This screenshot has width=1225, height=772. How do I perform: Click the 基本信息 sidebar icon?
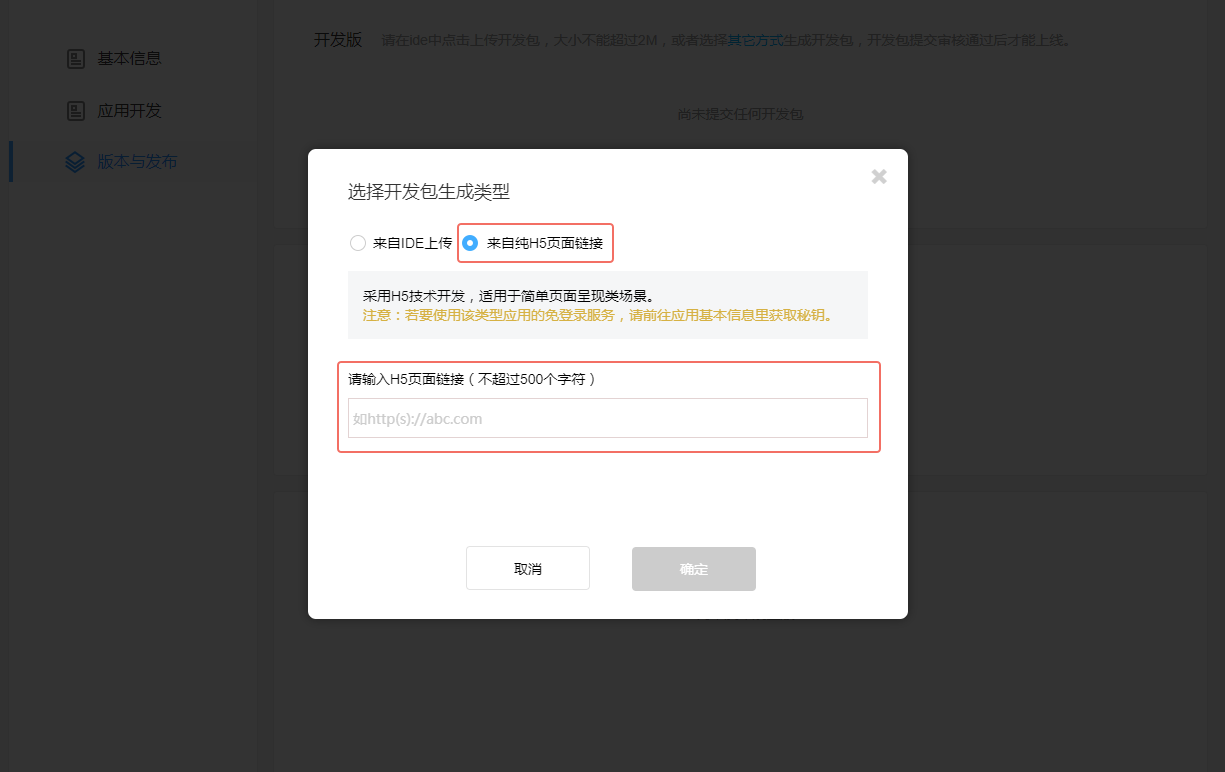(x=76, y=59)
